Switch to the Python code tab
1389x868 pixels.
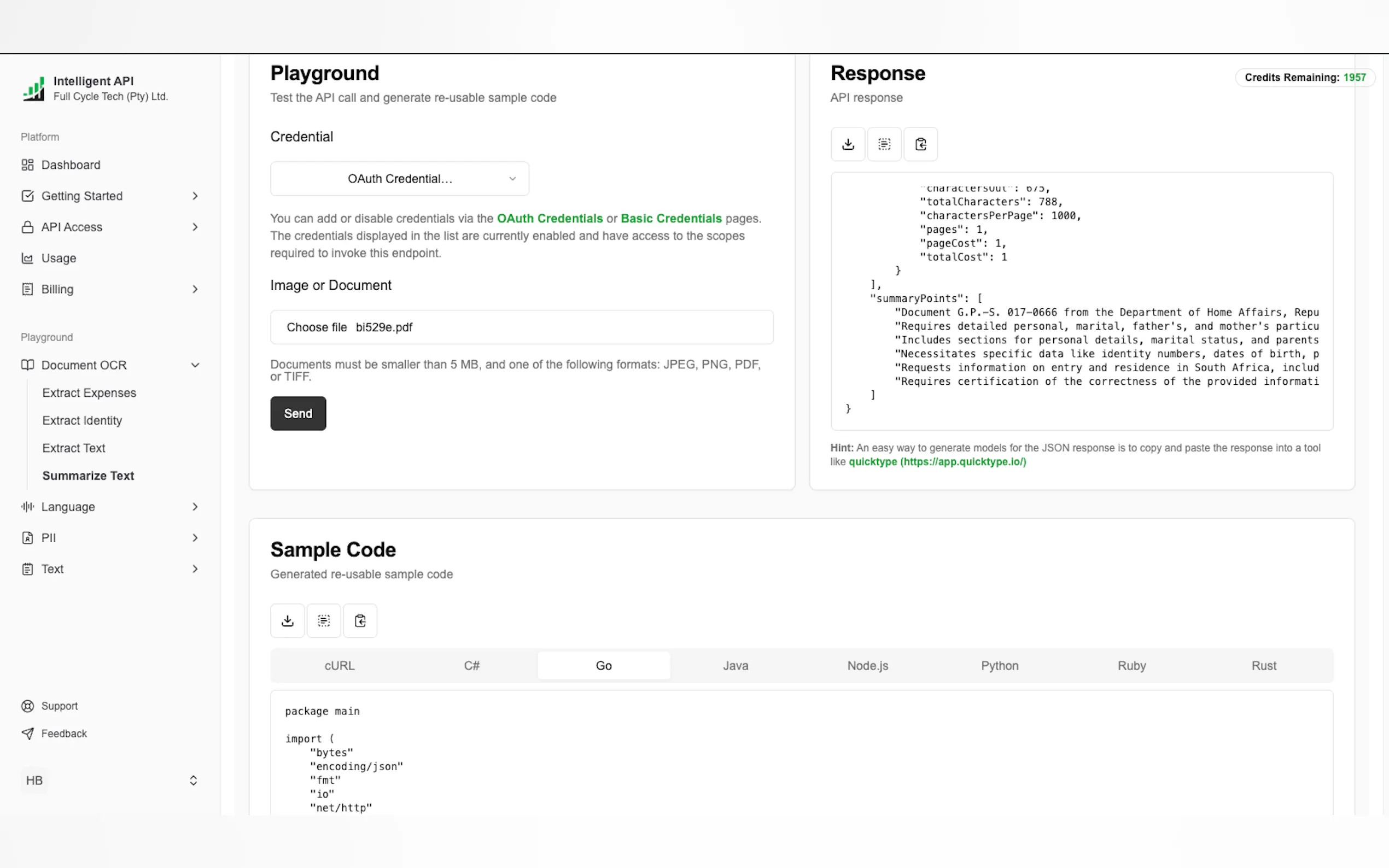(999, 665)
